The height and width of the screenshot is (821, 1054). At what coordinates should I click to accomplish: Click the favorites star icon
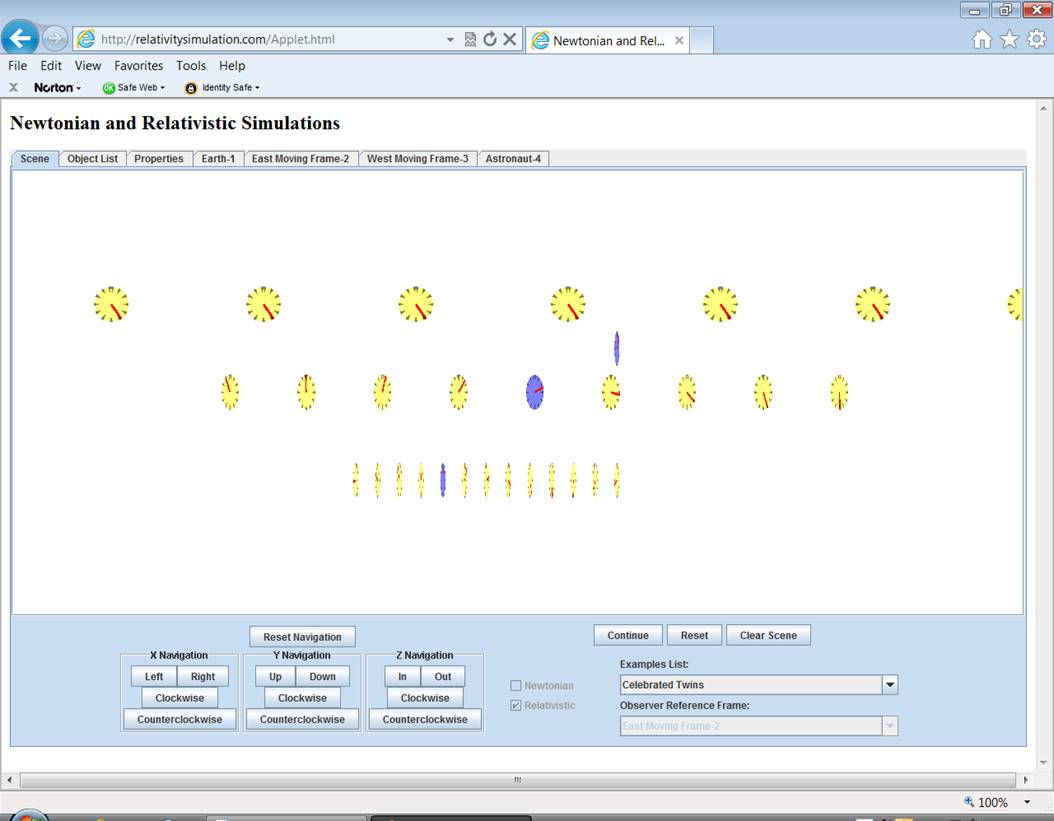tap(1009, 39)
